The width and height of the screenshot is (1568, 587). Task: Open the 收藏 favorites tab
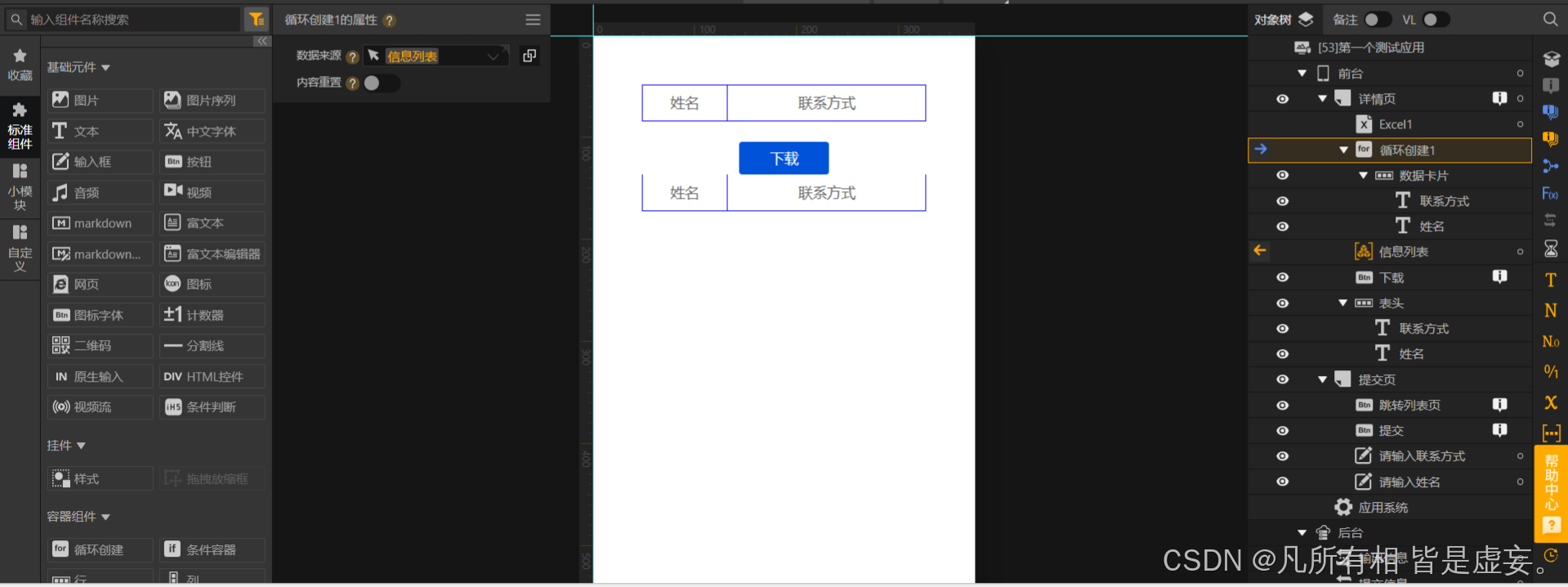[20, 65]
